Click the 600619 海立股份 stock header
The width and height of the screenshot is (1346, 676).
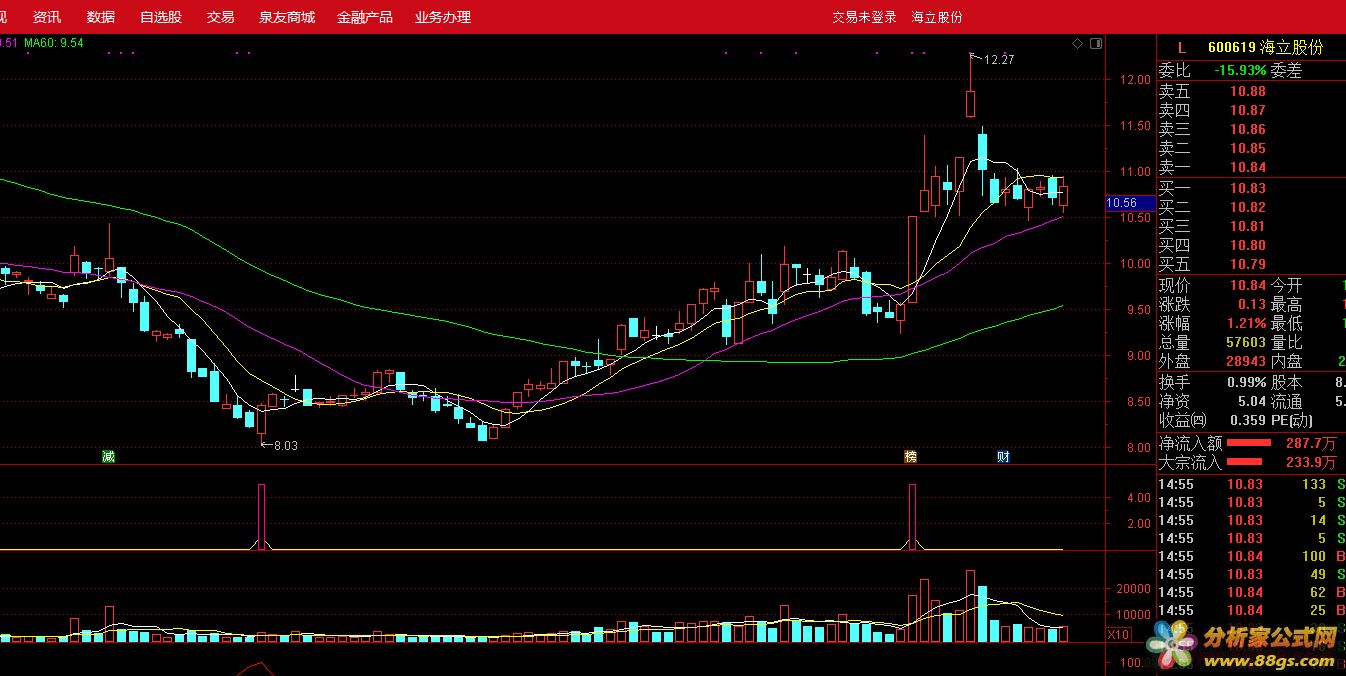[1265, 47]
